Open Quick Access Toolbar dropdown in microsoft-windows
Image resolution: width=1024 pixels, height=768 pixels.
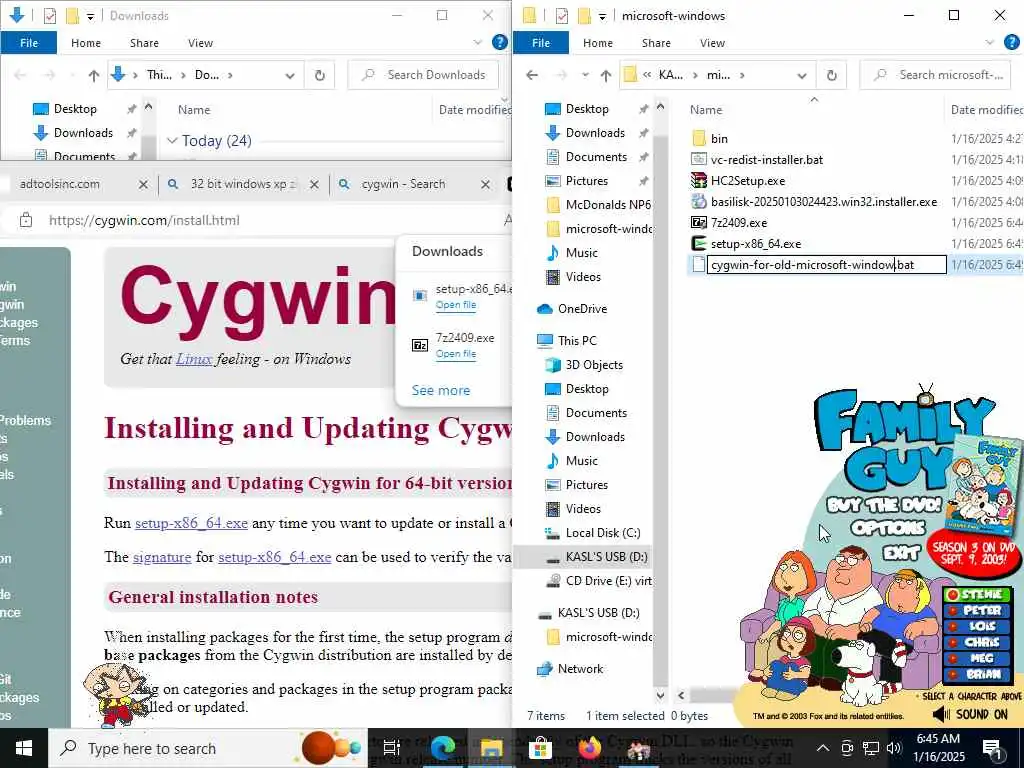click(x=602, y=16)
